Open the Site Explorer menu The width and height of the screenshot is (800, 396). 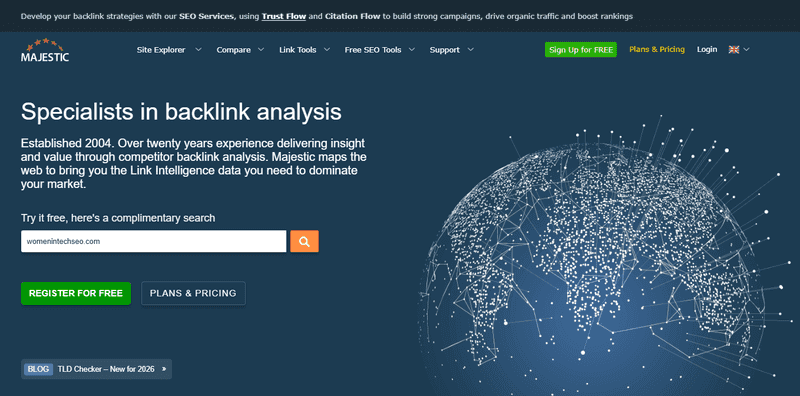(x=161, y=50)
